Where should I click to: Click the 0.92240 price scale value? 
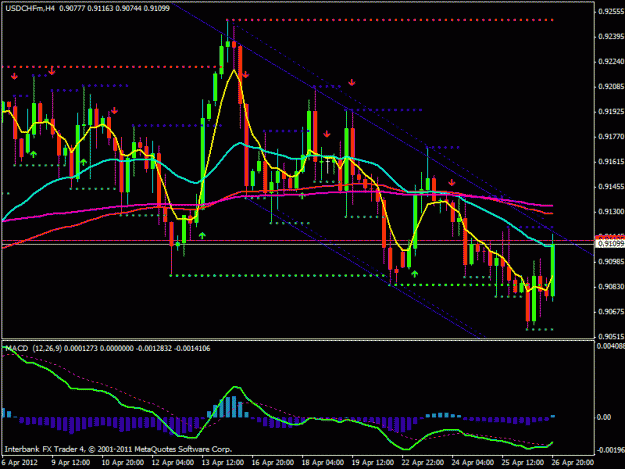[x=611, y=62]
